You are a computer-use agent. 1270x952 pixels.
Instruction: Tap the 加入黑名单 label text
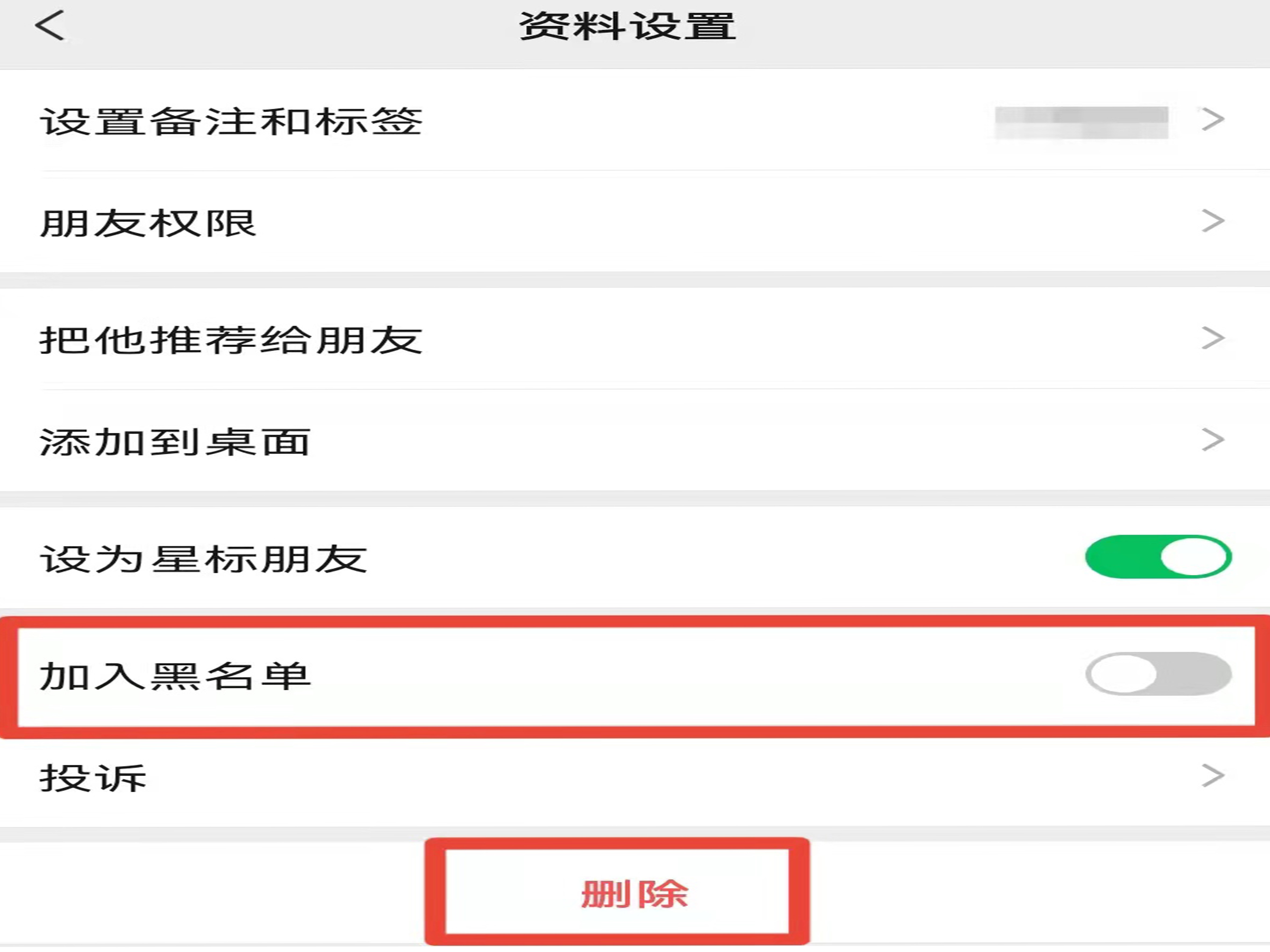pos(175,676)
